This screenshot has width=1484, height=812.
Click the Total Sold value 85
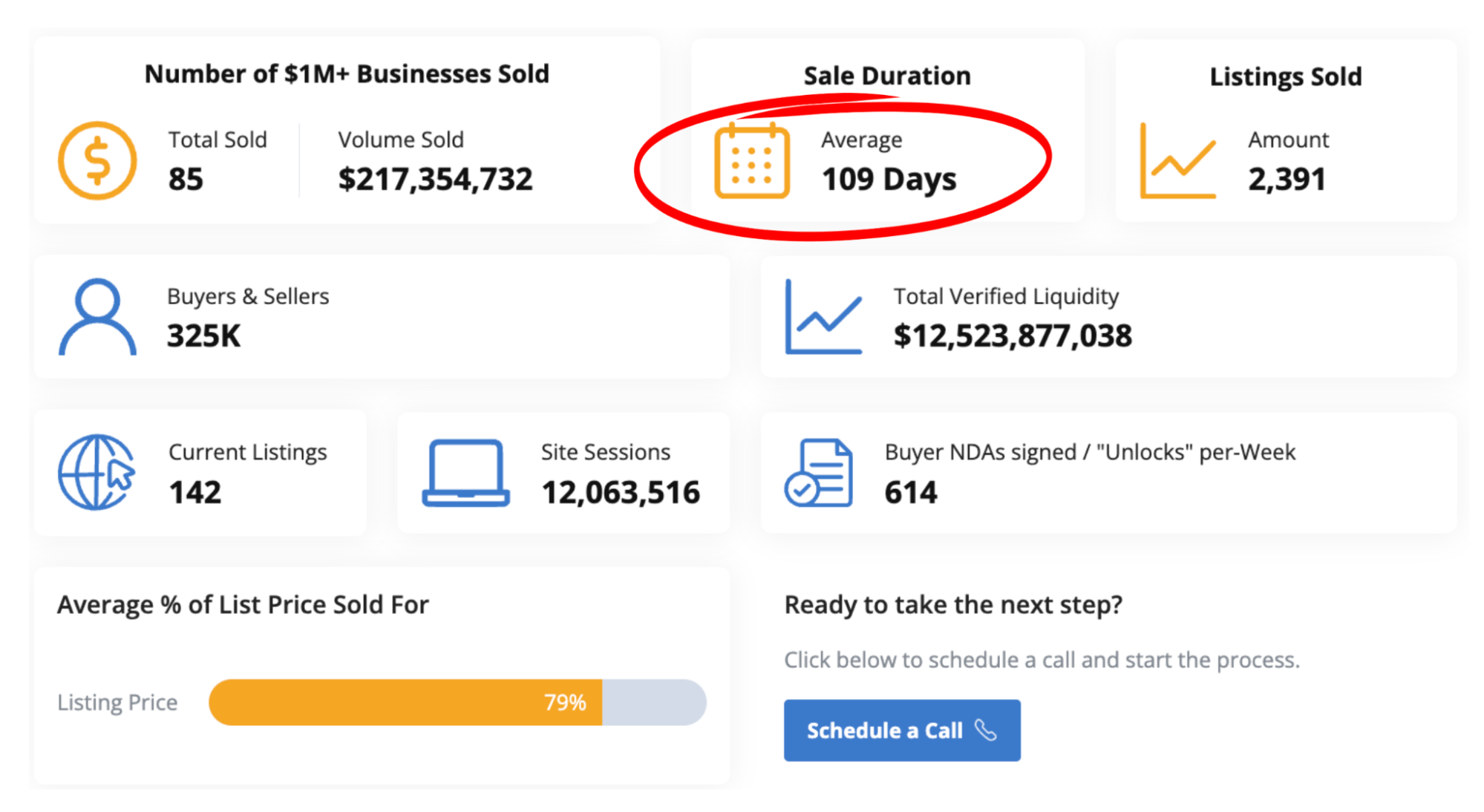point(186,179)
